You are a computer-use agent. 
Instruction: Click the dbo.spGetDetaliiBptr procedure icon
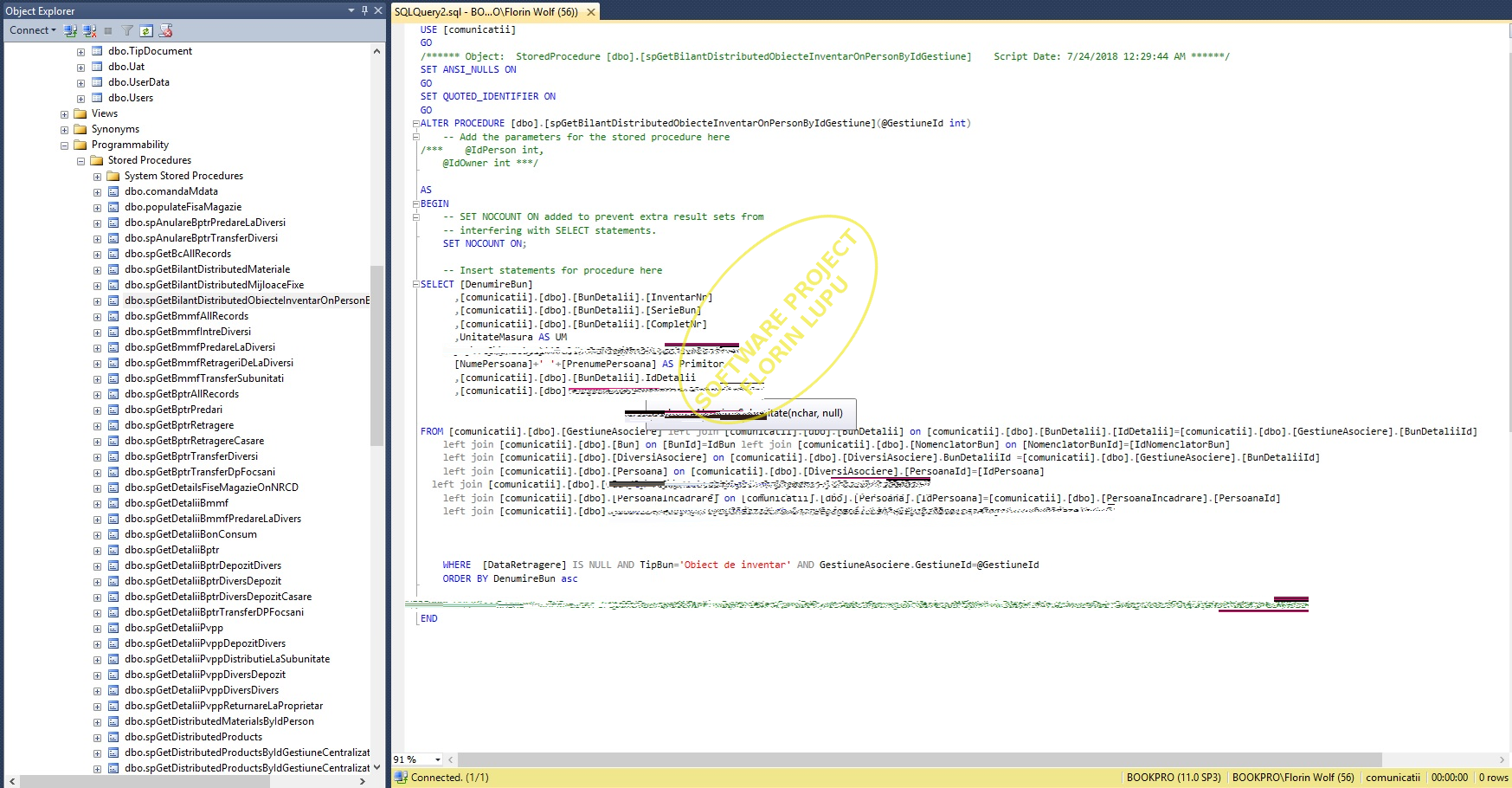click(113, 550)
